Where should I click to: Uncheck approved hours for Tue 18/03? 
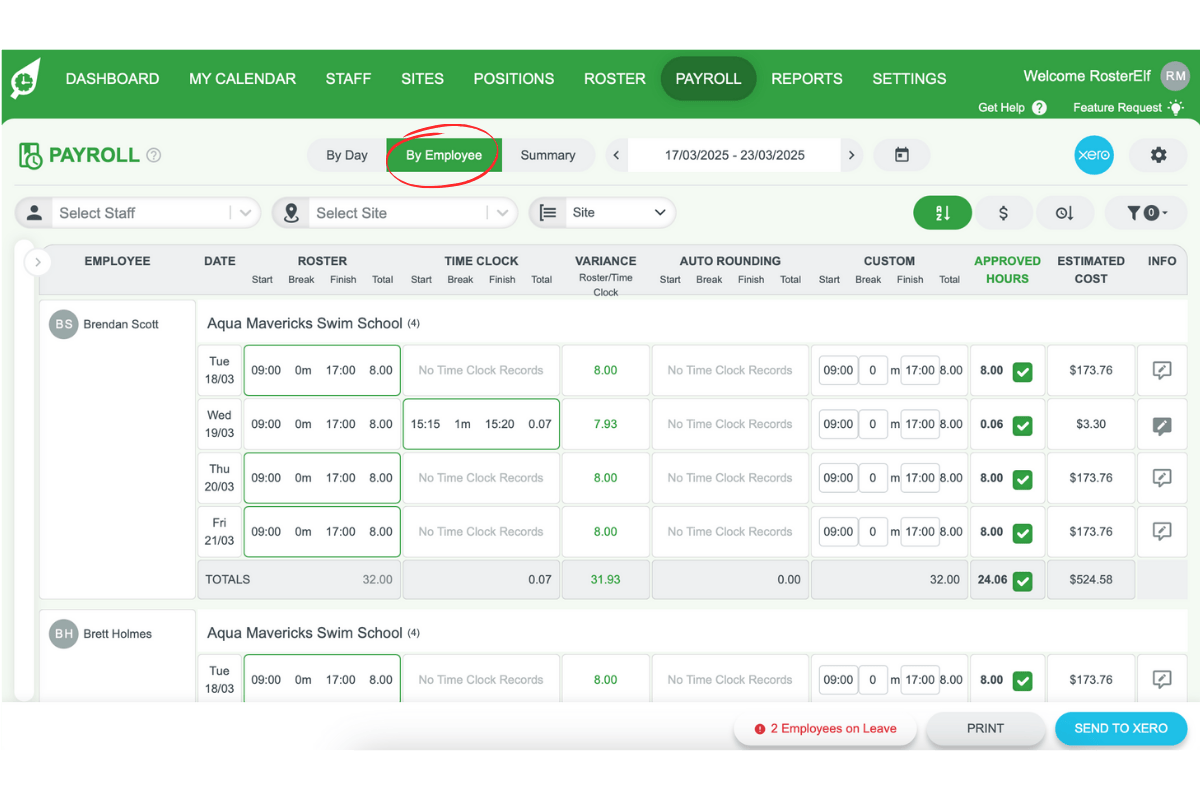tap(1022, 370)
